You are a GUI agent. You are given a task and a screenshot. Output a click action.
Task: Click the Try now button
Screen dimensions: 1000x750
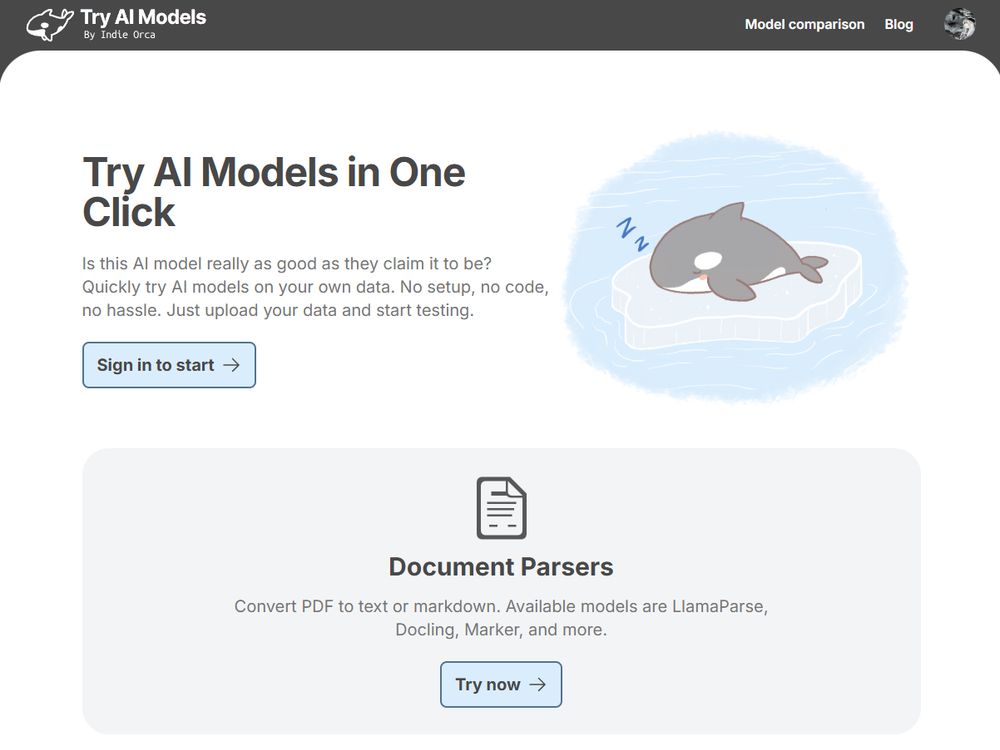500,684
